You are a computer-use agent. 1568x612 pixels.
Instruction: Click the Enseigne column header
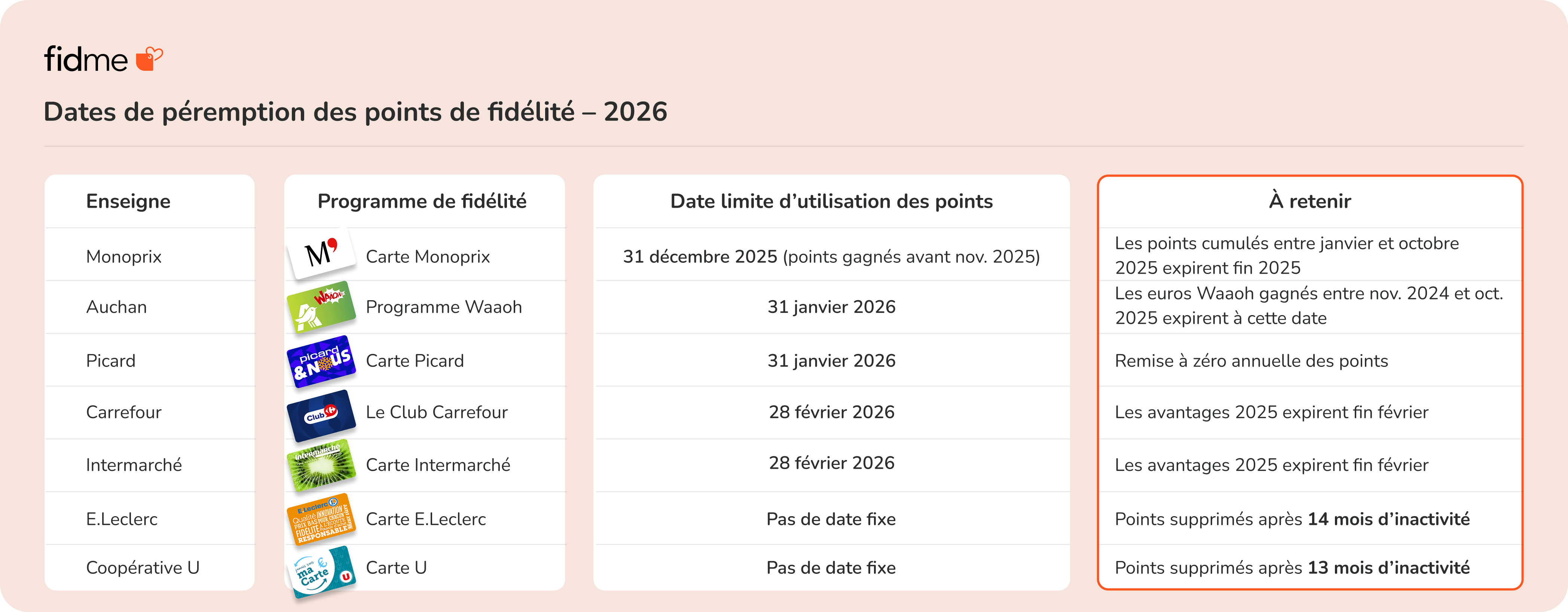(x=128, y=201)
